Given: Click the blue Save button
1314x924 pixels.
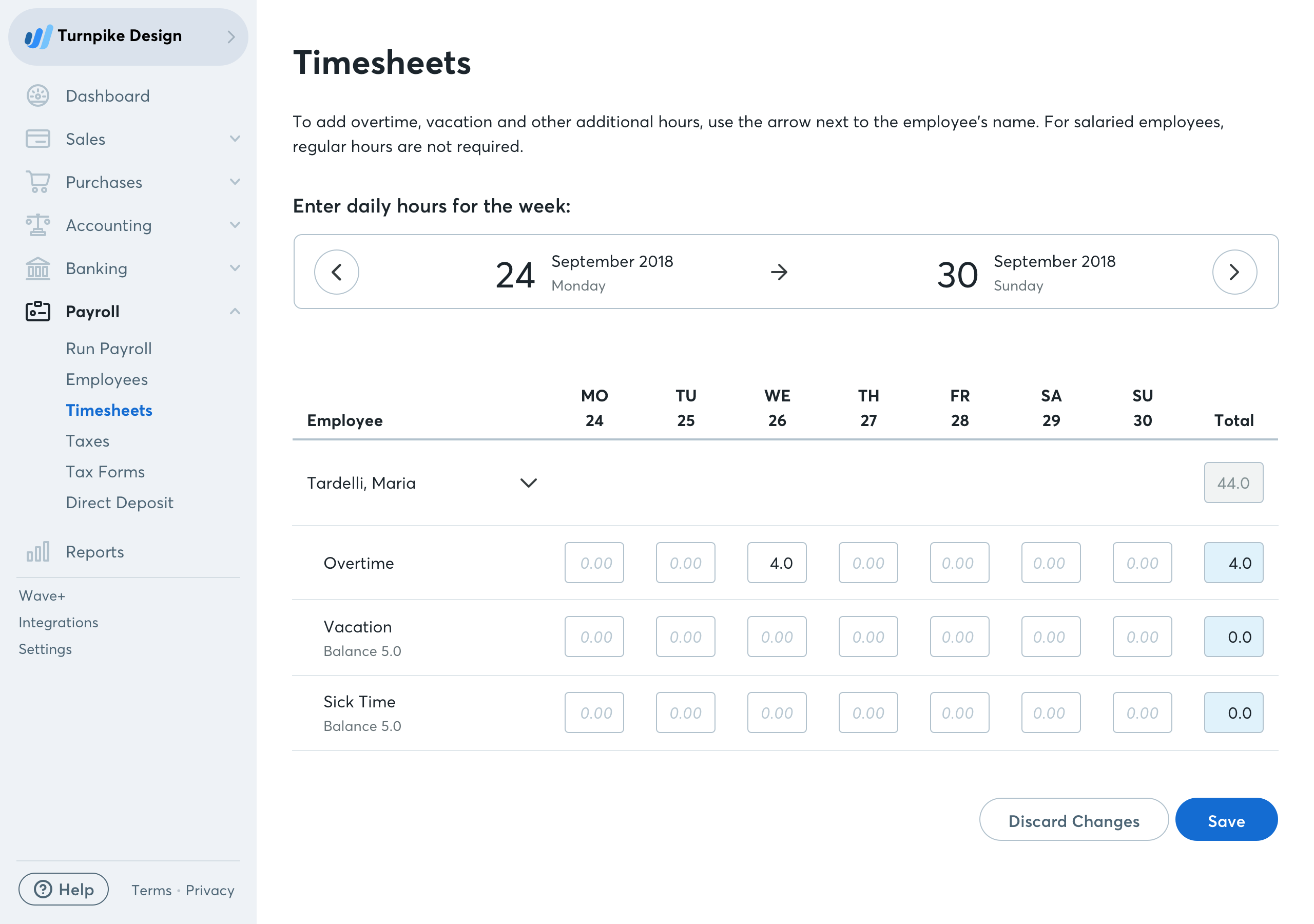Looking at the screenshot, I should coord(1226,820).
